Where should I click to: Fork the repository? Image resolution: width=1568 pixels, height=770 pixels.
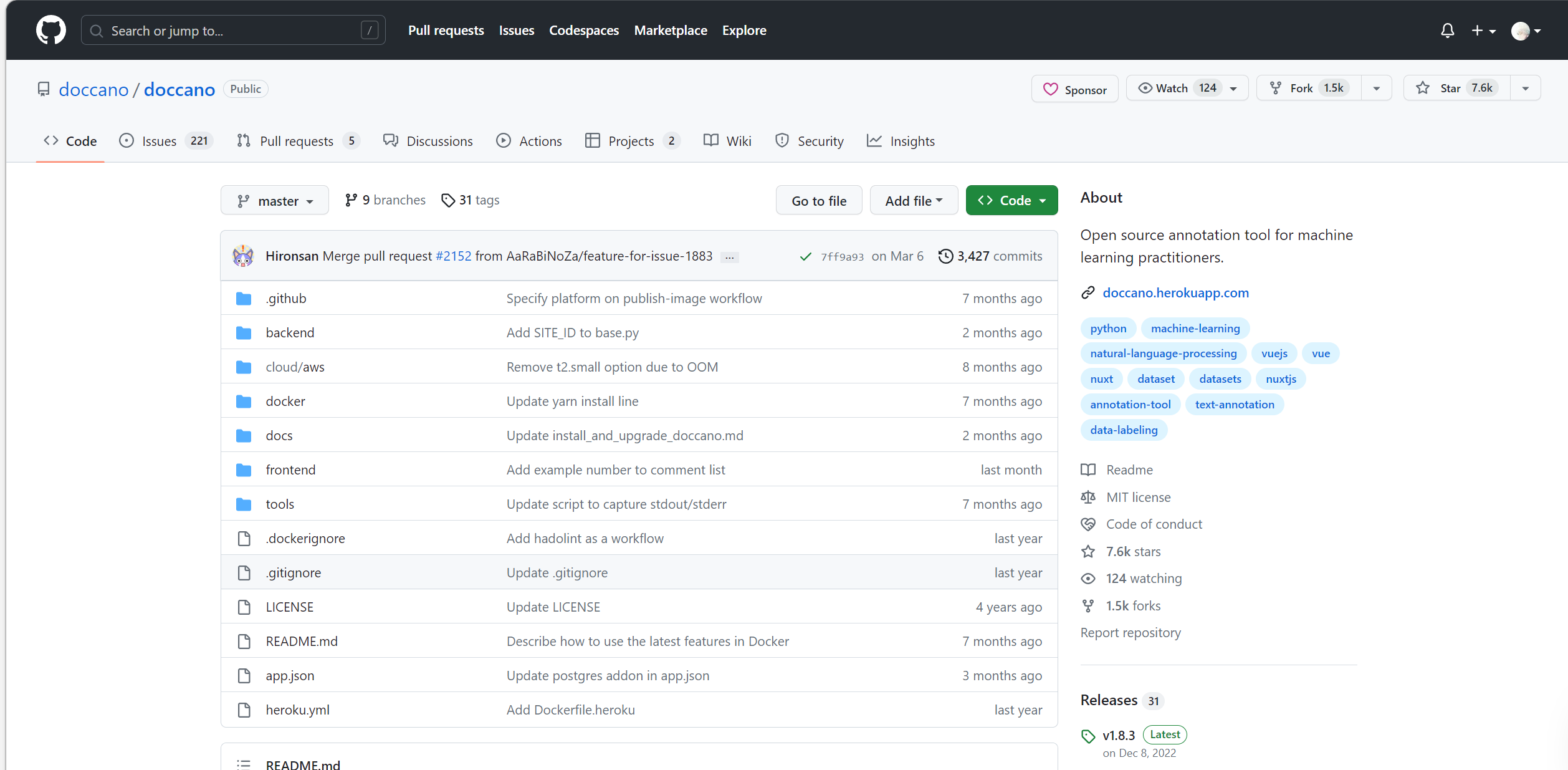[1309, 89]
